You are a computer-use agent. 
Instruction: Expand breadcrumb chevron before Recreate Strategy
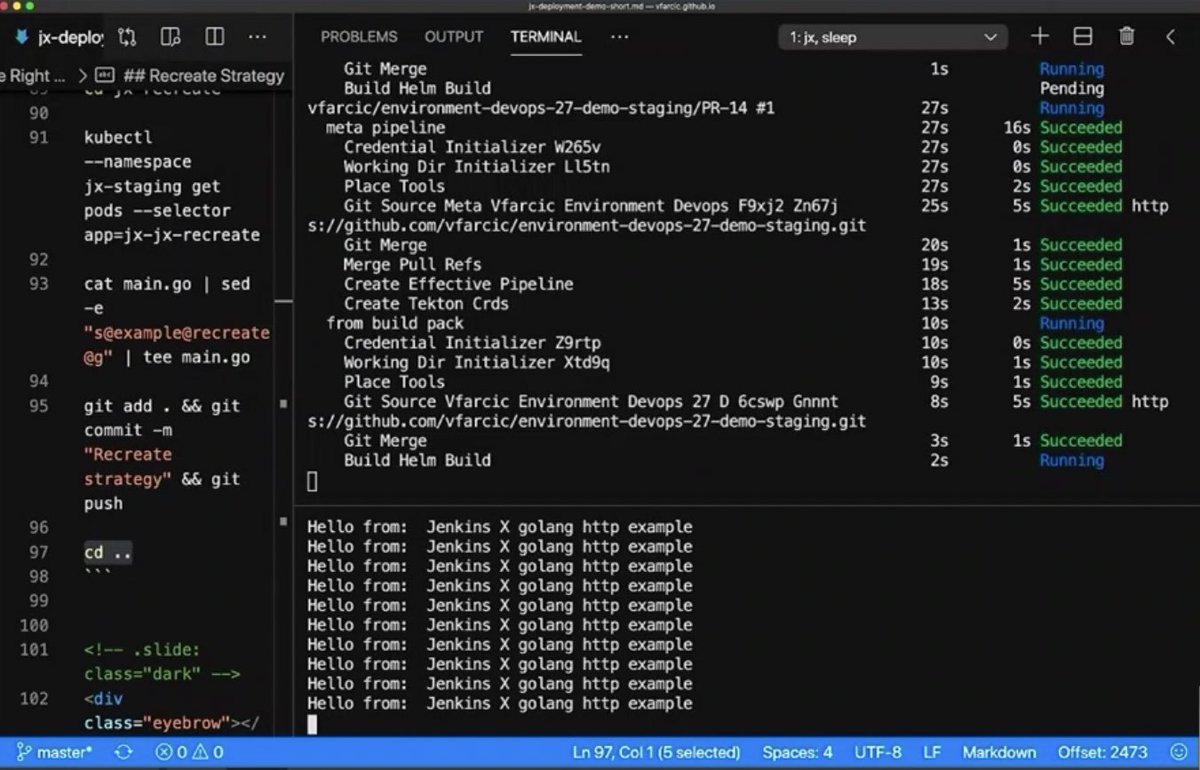click(x=82, y=75)
